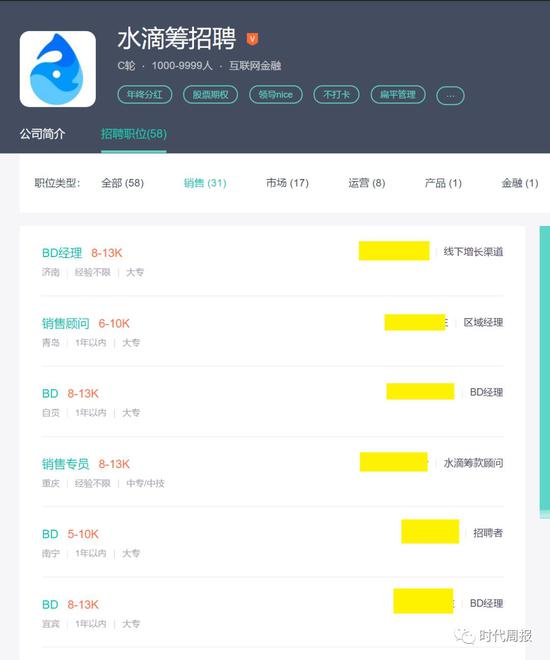
Task: Click the orange verified V badge
Action: tap(252, 39)
